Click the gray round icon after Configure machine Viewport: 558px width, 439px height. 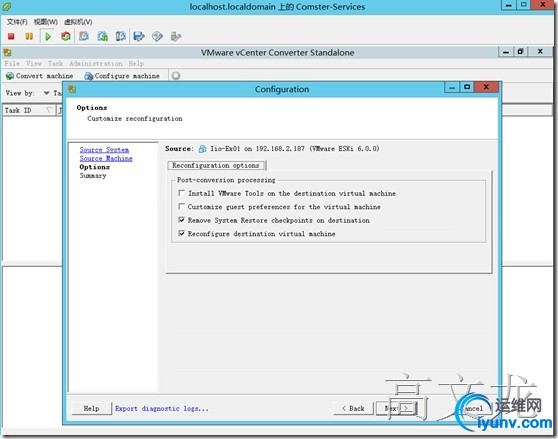[175, 76]
